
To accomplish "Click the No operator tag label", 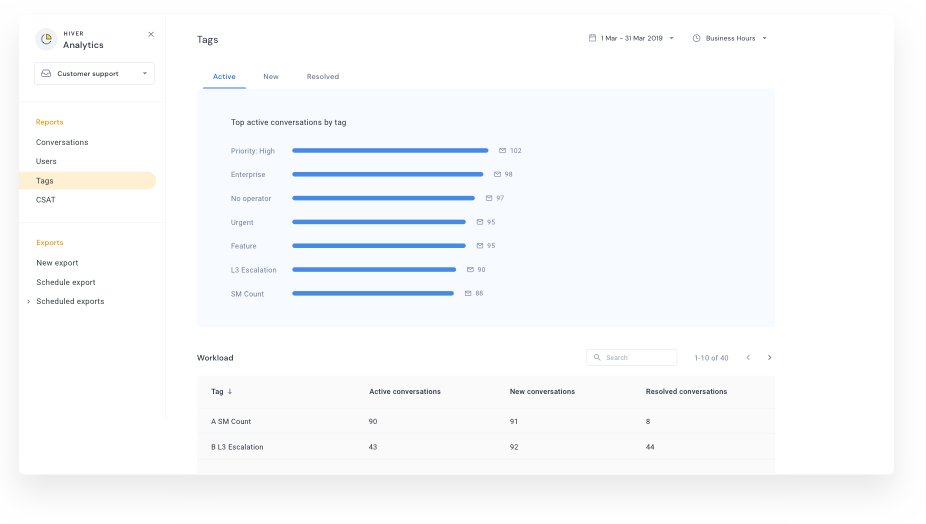I will coord(251,198).
